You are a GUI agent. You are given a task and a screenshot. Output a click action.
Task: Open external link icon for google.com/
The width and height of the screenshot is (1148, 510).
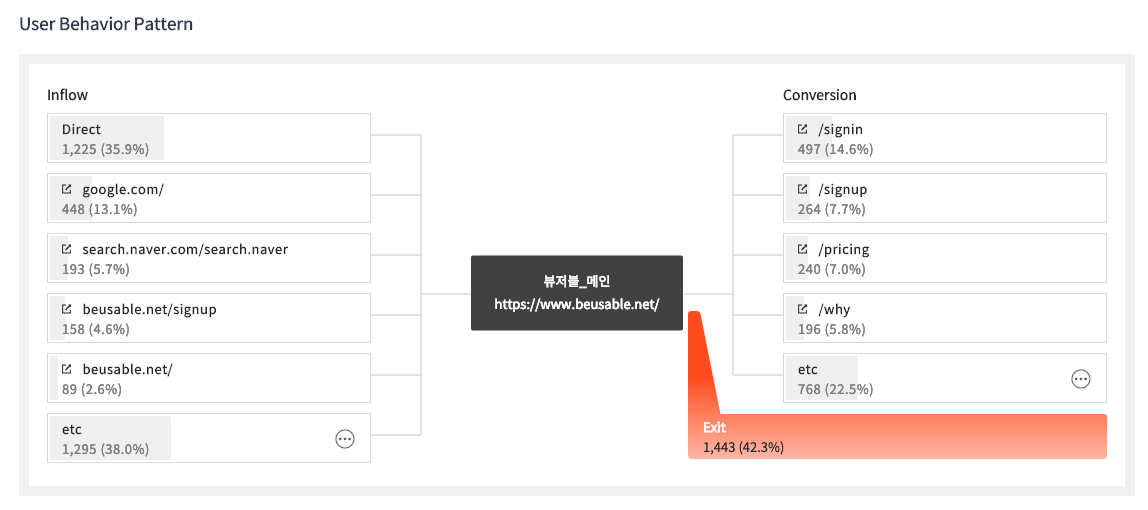[x=67, y=189]
